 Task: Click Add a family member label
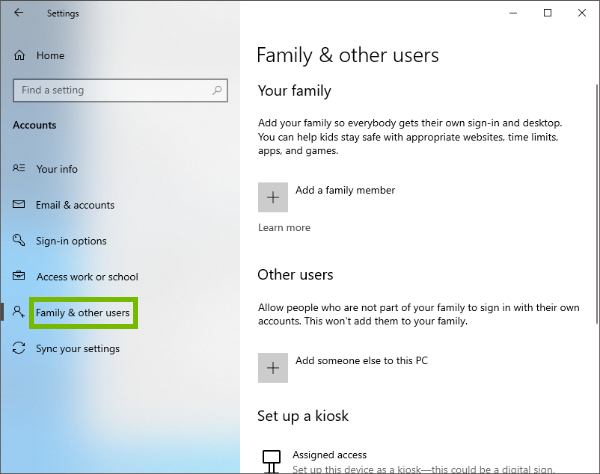(x=345, y=190)
